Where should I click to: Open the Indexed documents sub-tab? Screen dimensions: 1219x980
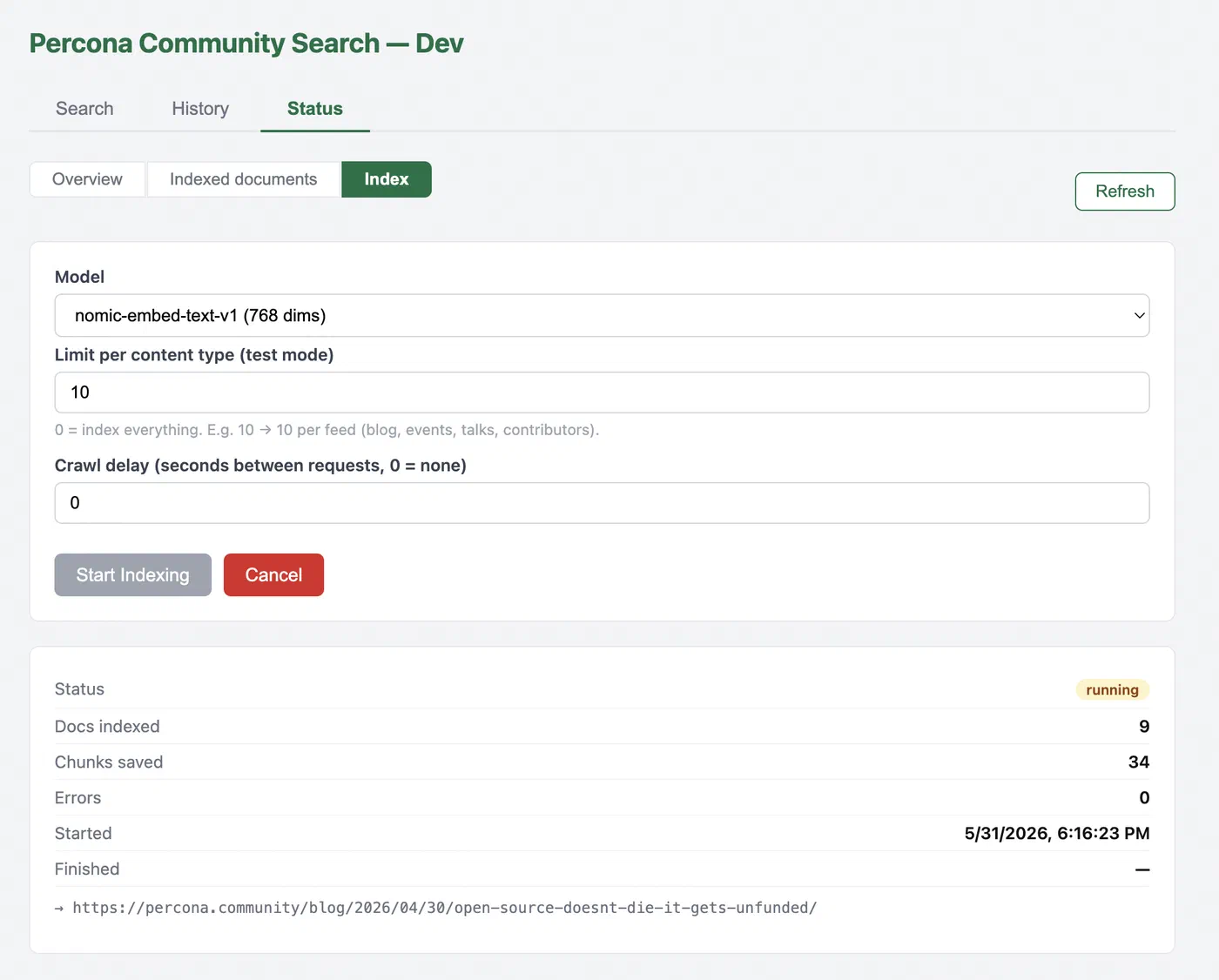click(x=243, y=179)
